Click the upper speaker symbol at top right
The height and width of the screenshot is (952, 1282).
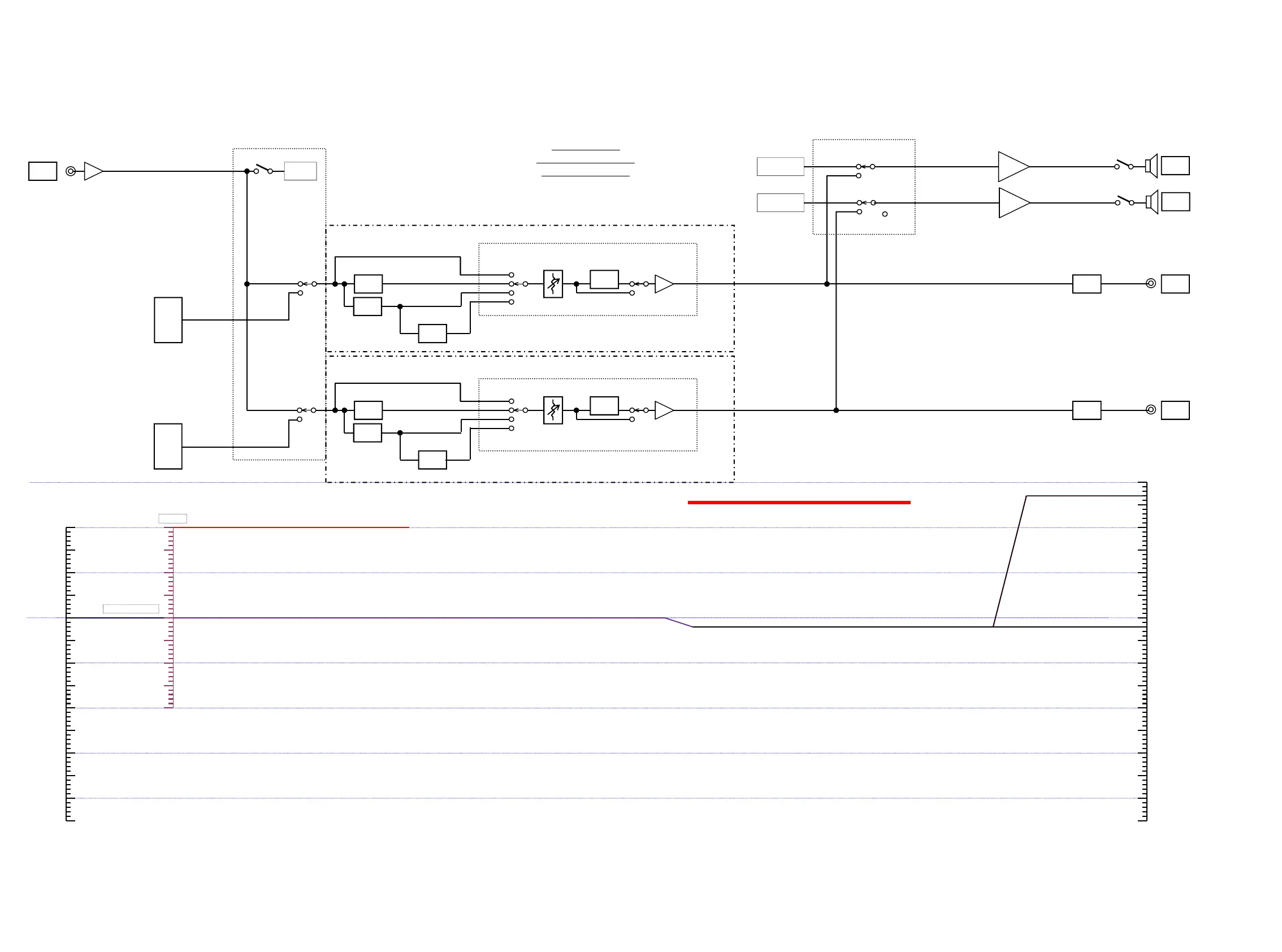(1151, 166)
